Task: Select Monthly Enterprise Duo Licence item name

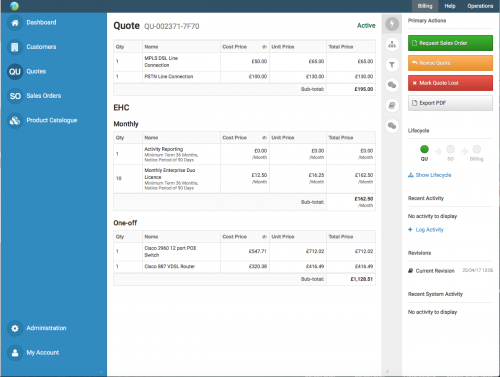Action: coord(170,174)
